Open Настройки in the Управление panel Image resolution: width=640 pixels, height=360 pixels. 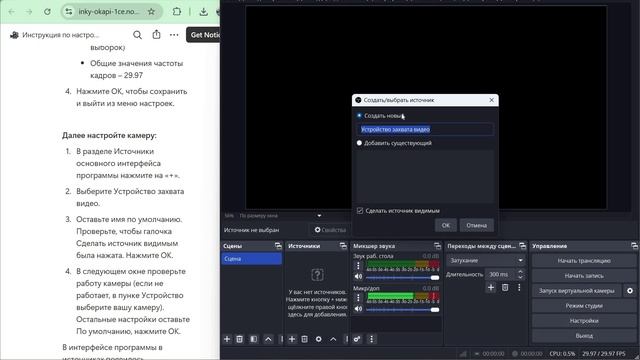pos(584,321)
